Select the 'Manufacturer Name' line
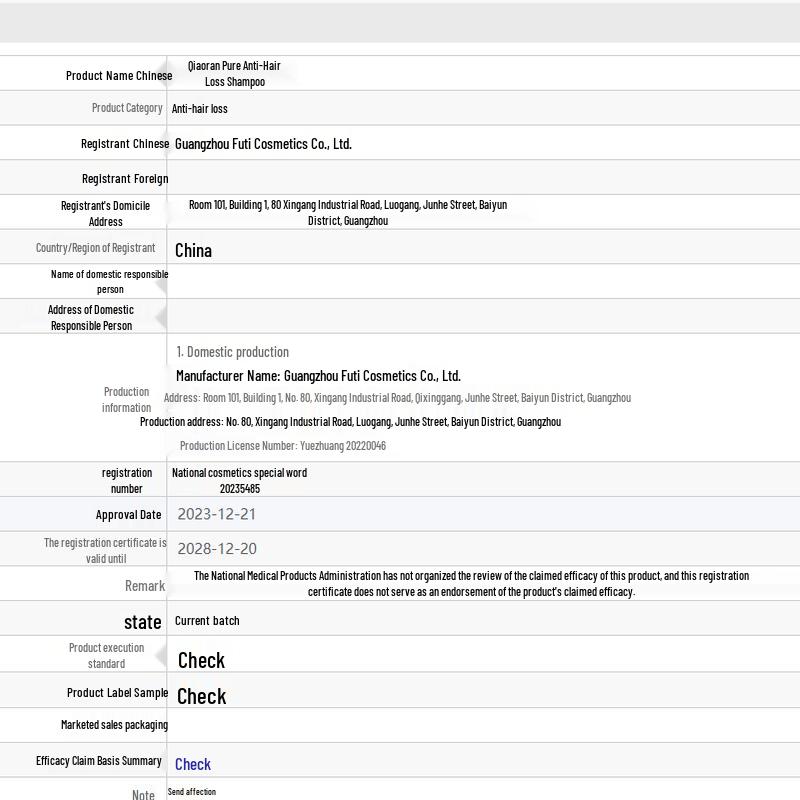Screen dimensions: 800x800 (x=318, y=376)
